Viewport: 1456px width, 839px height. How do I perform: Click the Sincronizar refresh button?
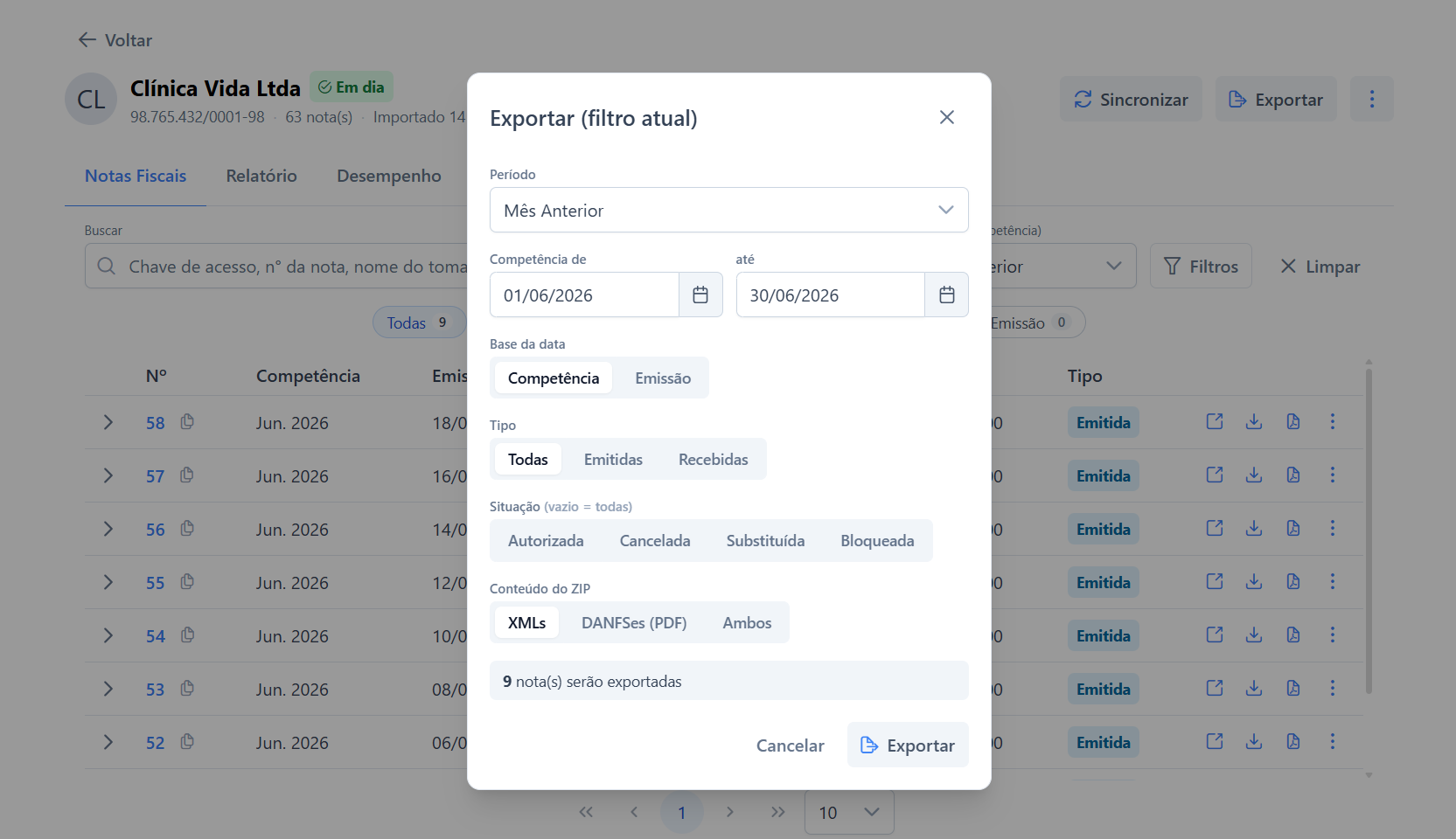coord(1132,99)
